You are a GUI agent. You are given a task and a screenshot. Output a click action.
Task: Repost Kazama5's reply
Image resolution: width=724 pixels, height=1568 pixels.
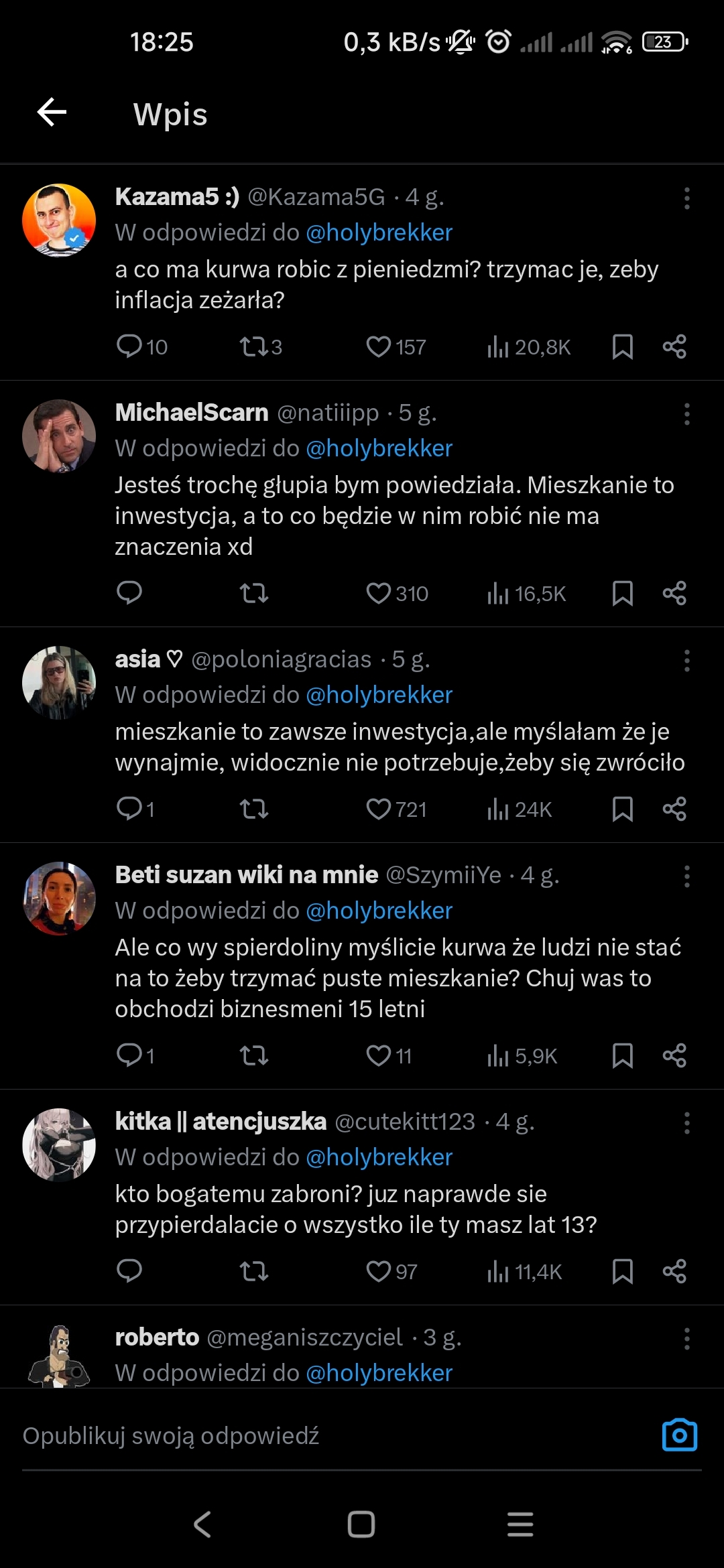pyautogui.click(x=254, y=346)
